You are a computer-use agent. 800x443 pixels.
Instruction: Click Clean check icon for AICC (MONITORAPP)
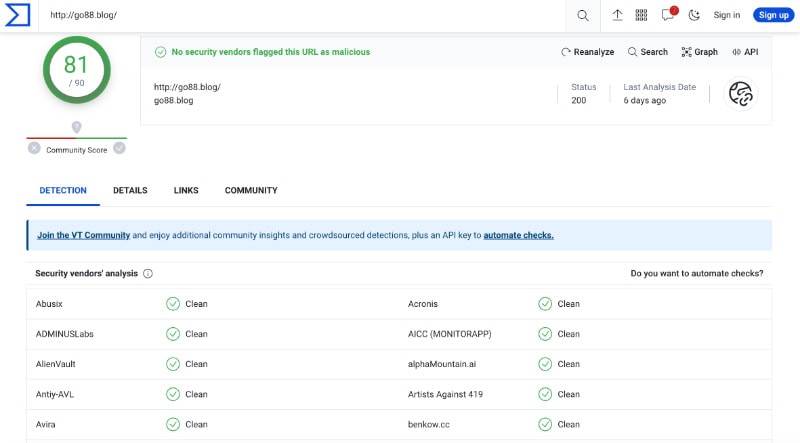pos(545,334)
